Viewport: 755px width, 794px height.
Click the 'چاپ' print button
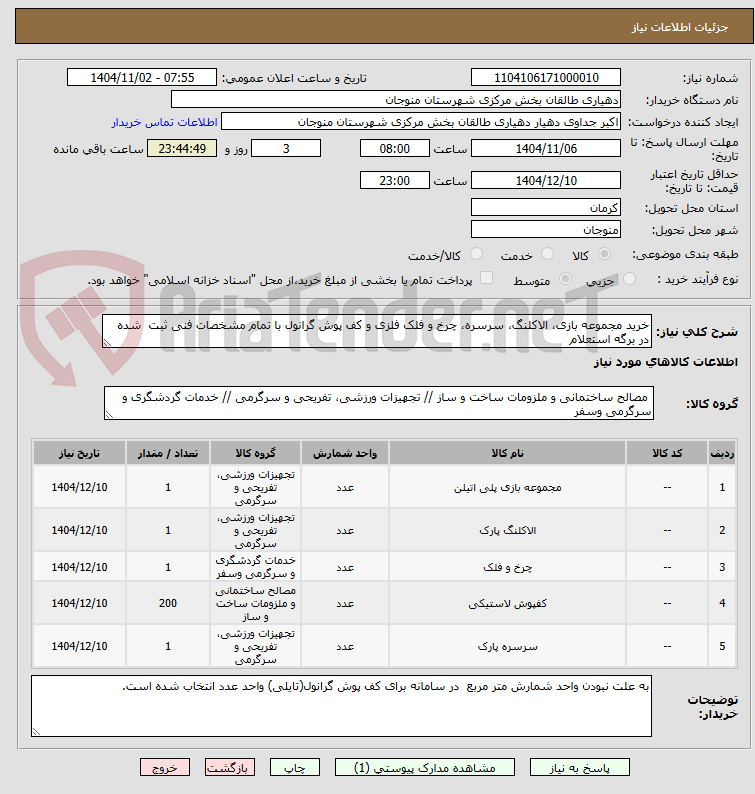[295, 768]
